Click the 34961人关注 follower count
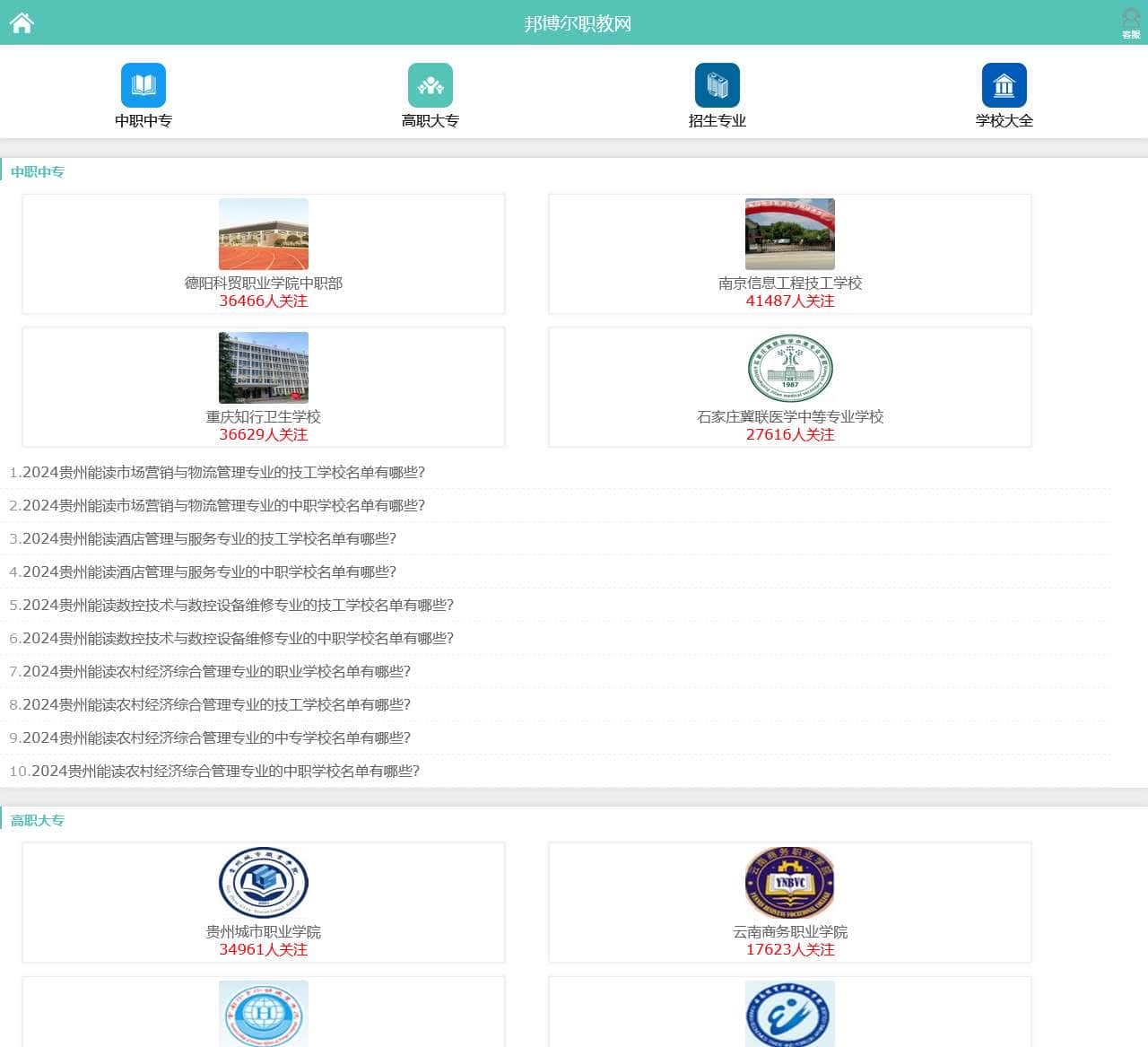Screen dimensions: 1148x1047 point(264,950)
